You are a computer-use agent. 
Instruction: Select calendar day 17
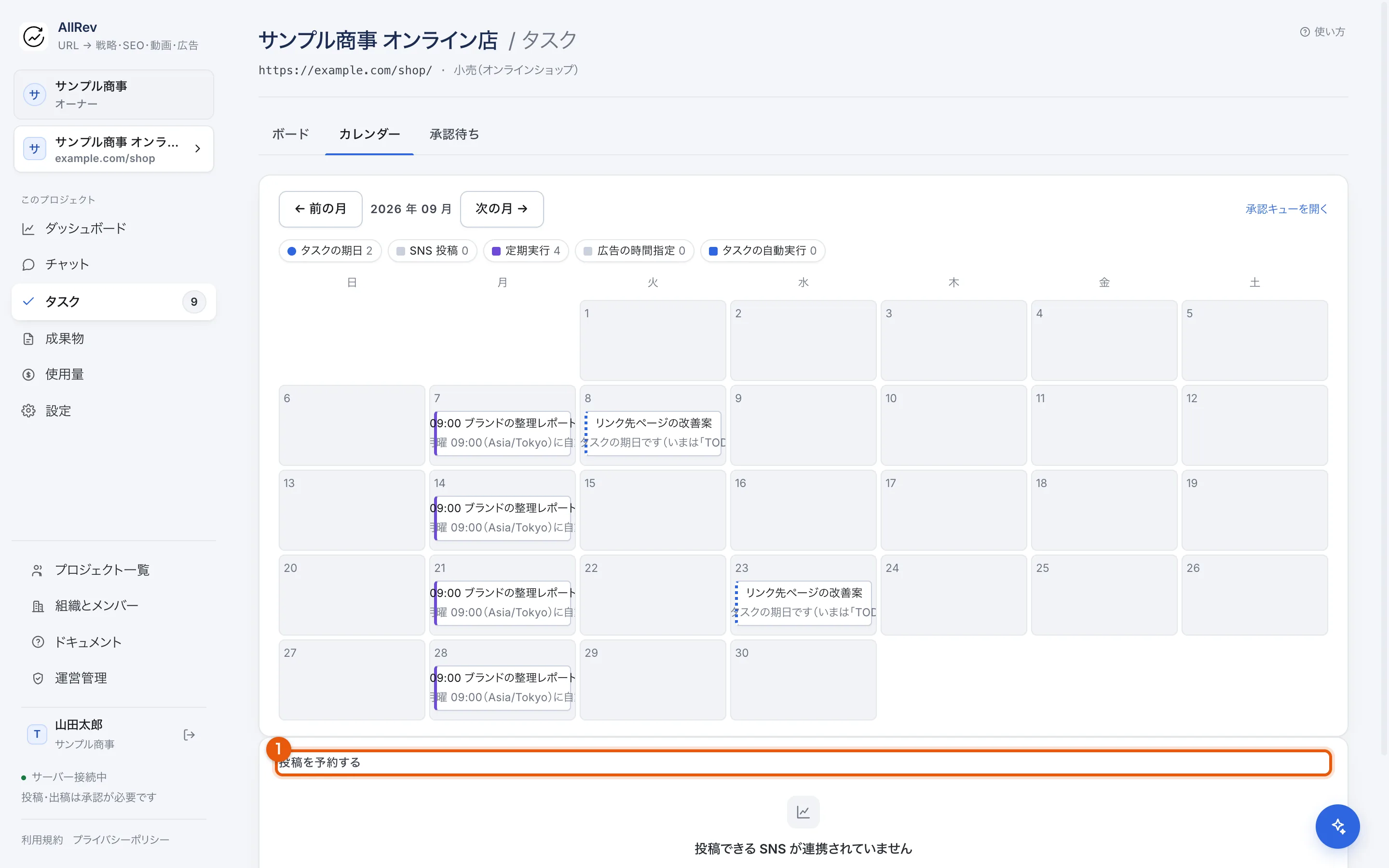953,510
